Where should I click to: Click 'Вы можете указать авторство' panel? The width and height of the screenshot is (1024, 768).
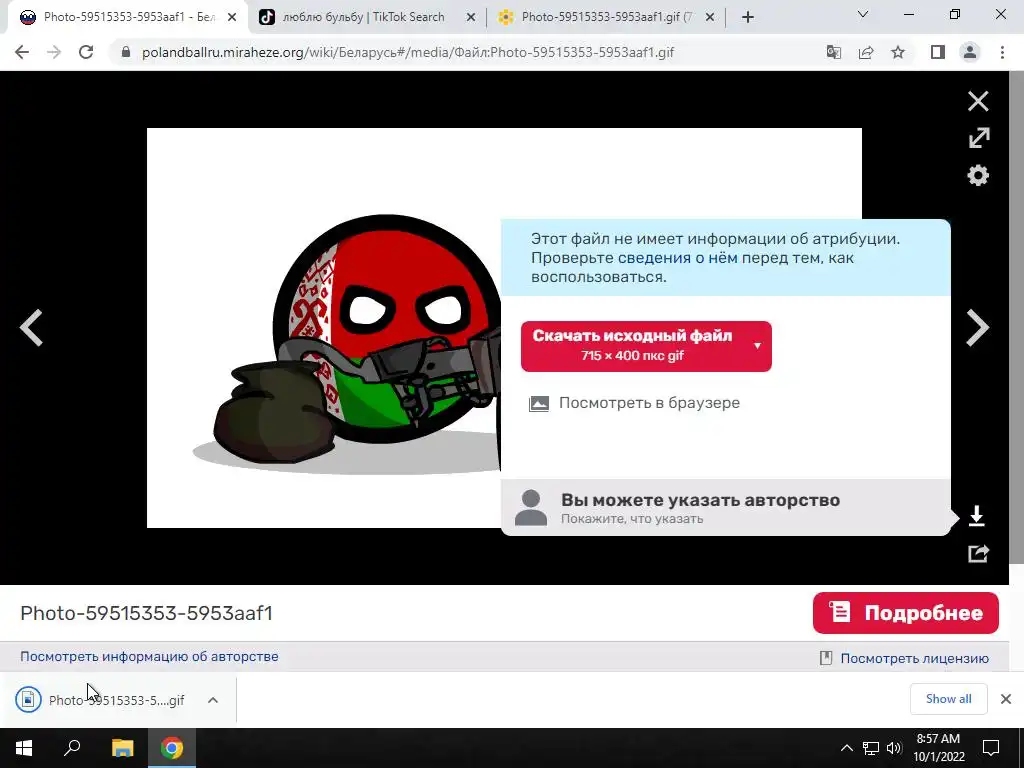point(726,507)
